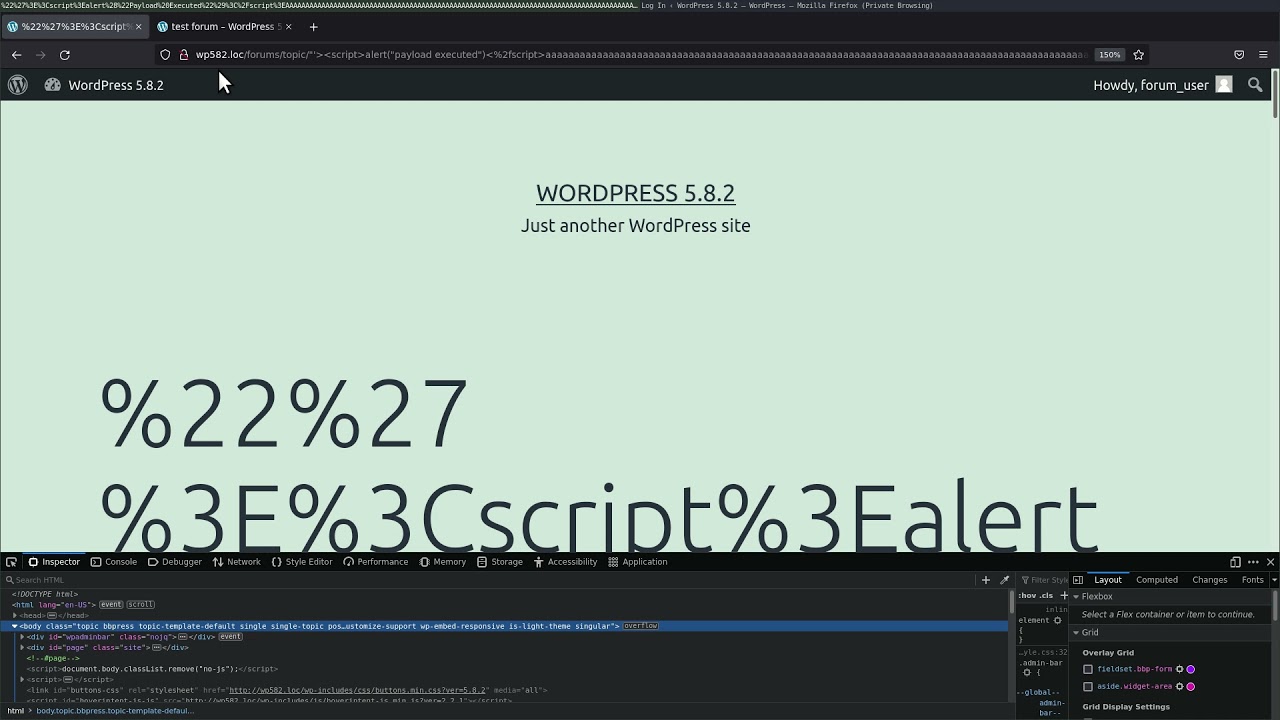The width and height of the screenshot is (1280, 720).
Task: Enable grid overlay for fieldset.bbp-form
Action: click(x=1088, y=670)
